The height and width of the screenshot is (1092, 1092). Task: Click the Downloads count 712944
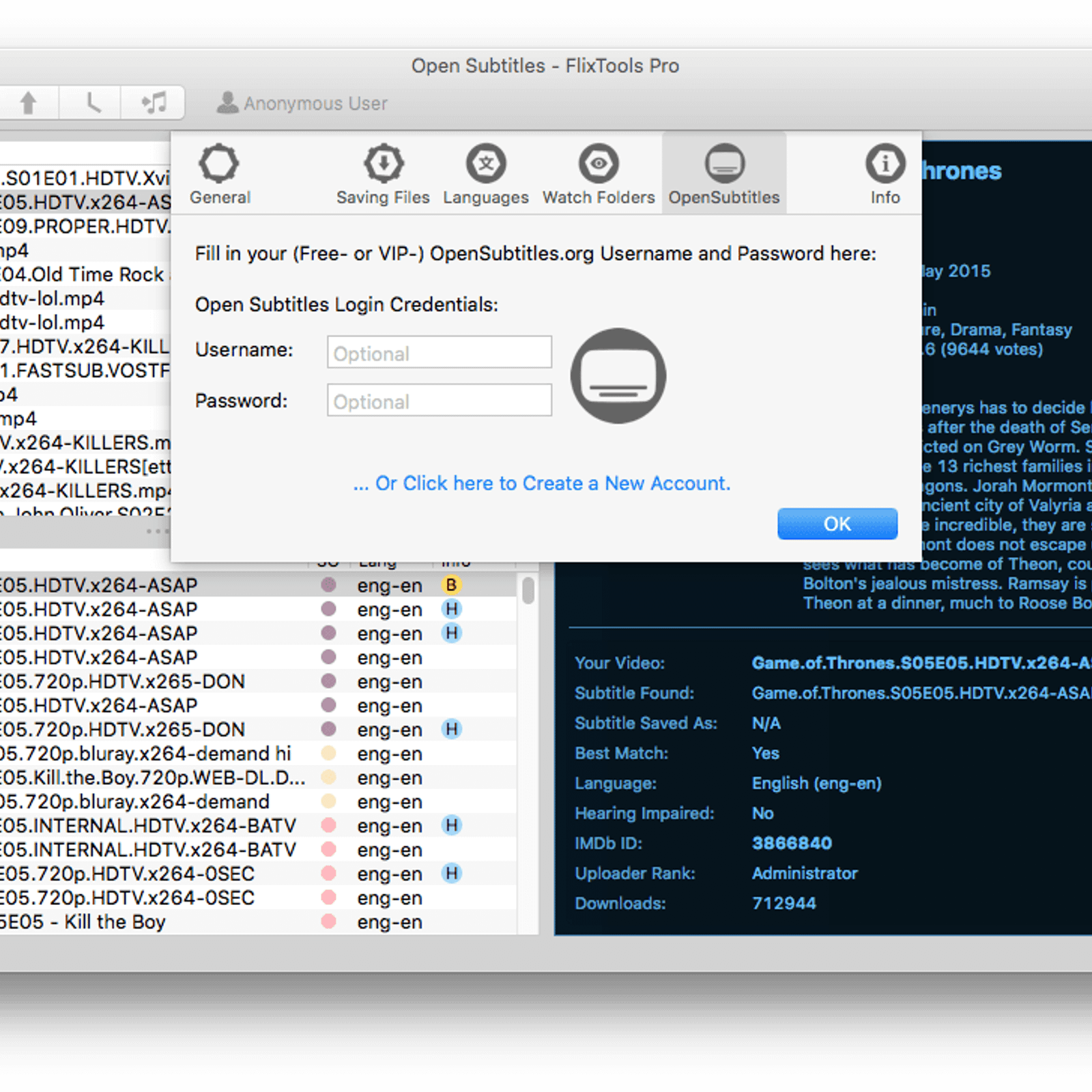(784, 903)
